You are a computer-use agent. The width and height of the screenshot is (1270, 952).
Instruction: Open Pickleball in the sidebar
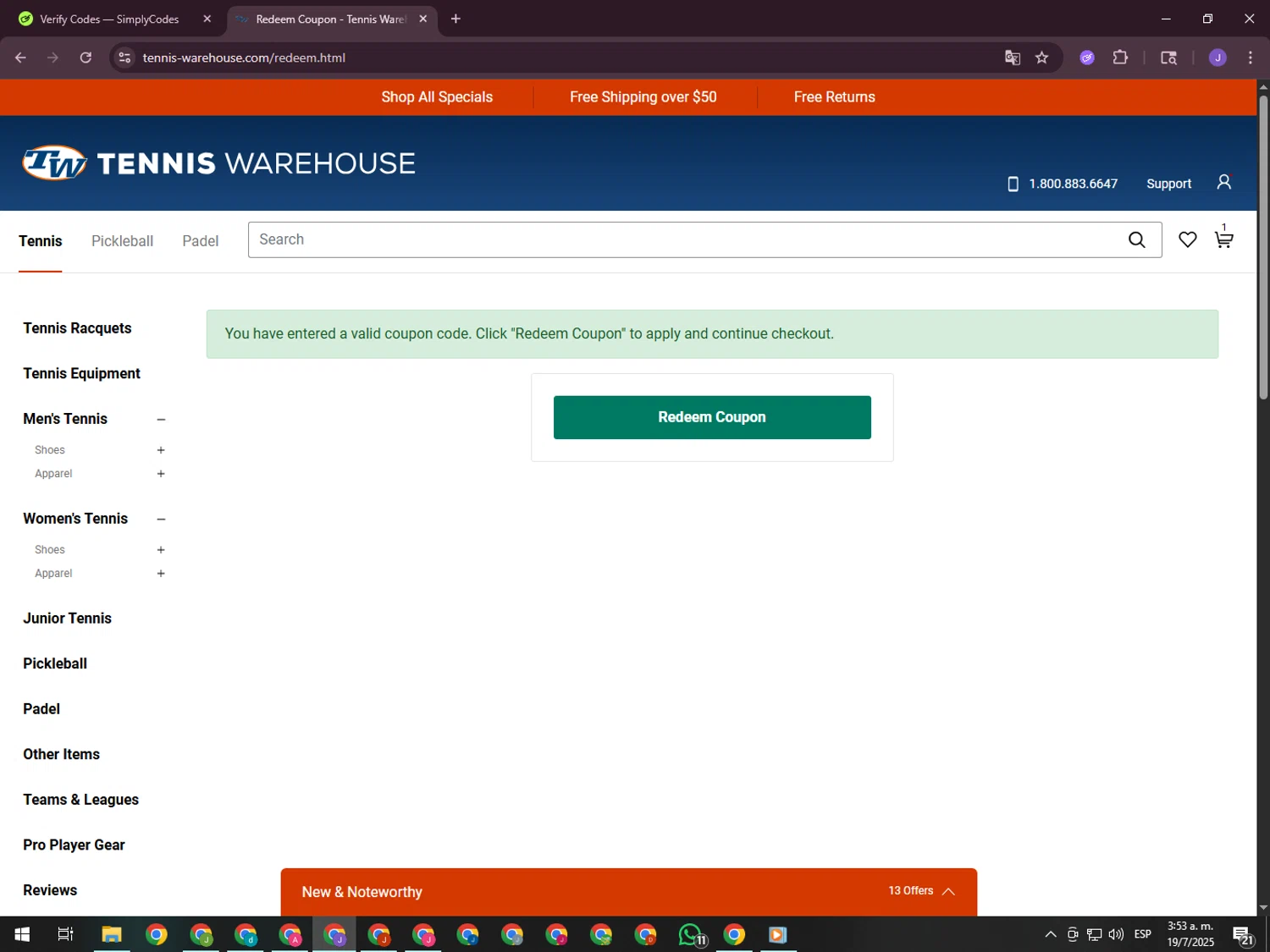tap(55, 663)
